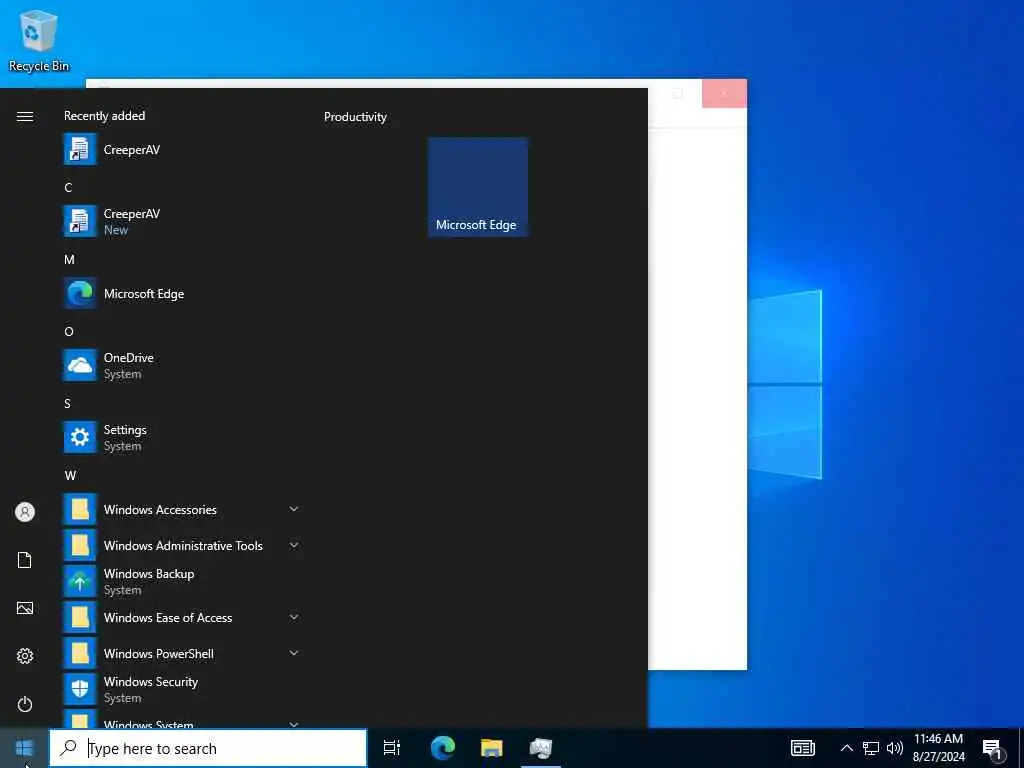Viewport: 1024px width, 768px height.
Task: Open Pictures from Start sidebar
Action: [x=25, y=609]
